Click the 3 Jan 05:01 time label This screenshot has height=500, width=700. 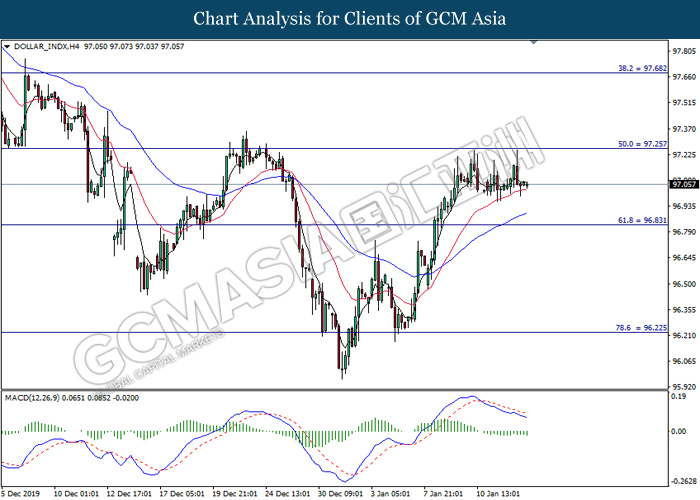(391, 494)
